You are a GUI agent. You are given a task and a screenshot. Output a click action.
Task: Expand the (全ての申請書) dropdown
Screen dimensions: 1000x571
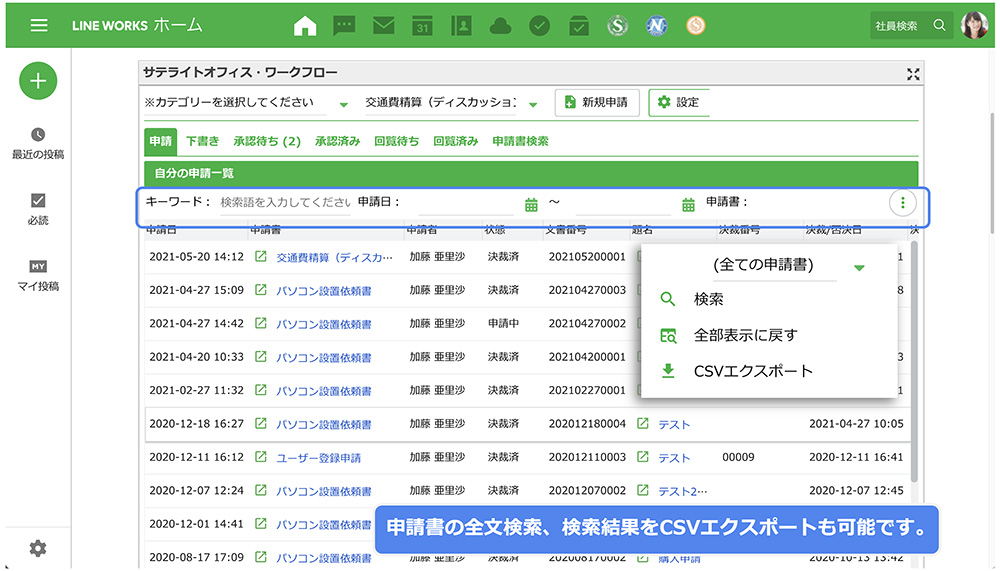pos(858,267)
